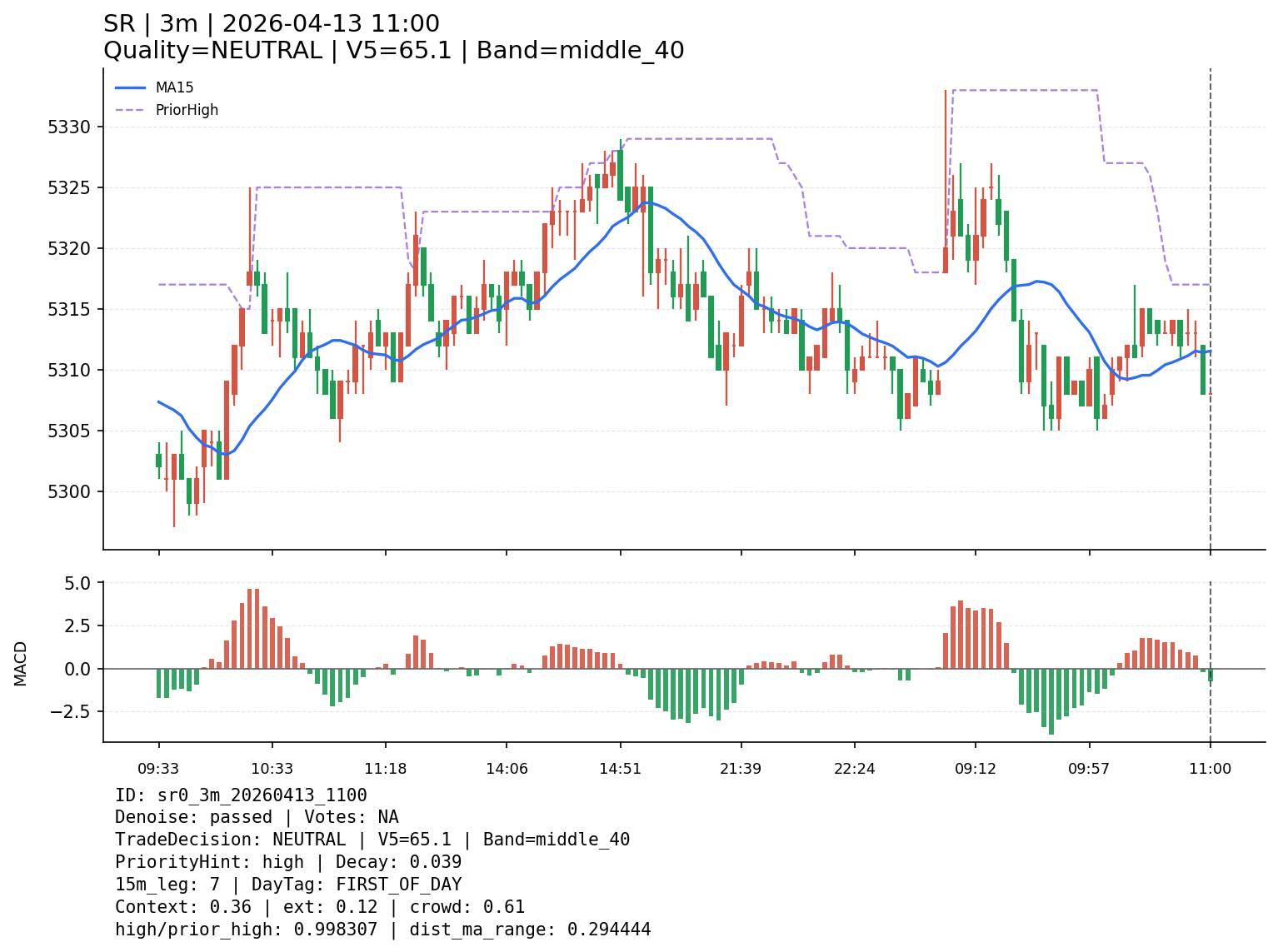Click the DayTag FIRST_OF_DAY text line
The width and height of the screenshot is (1278, 952).
click(288, 885)
